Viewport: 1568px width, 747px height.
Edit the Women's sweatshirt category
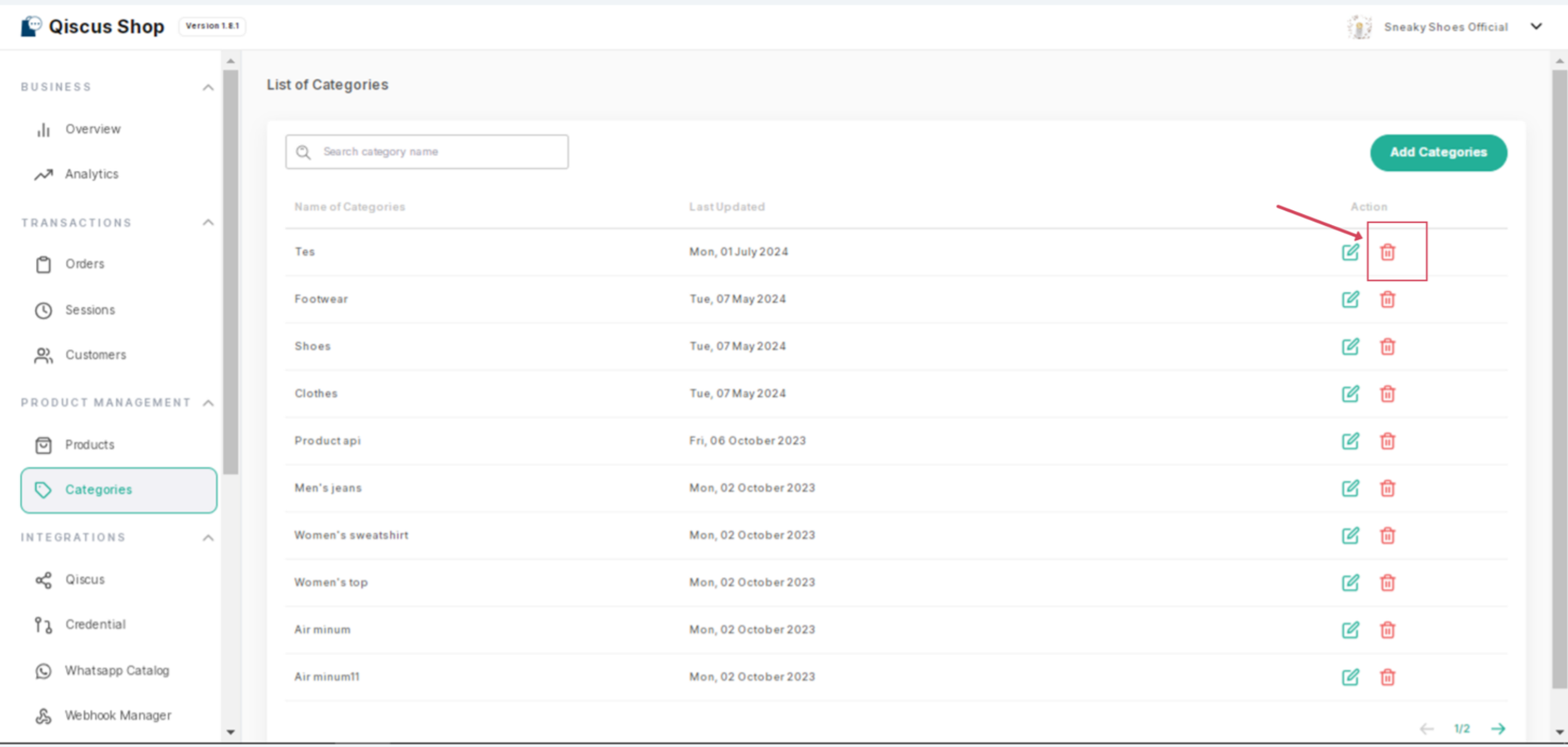click(x=1350, y=535)
